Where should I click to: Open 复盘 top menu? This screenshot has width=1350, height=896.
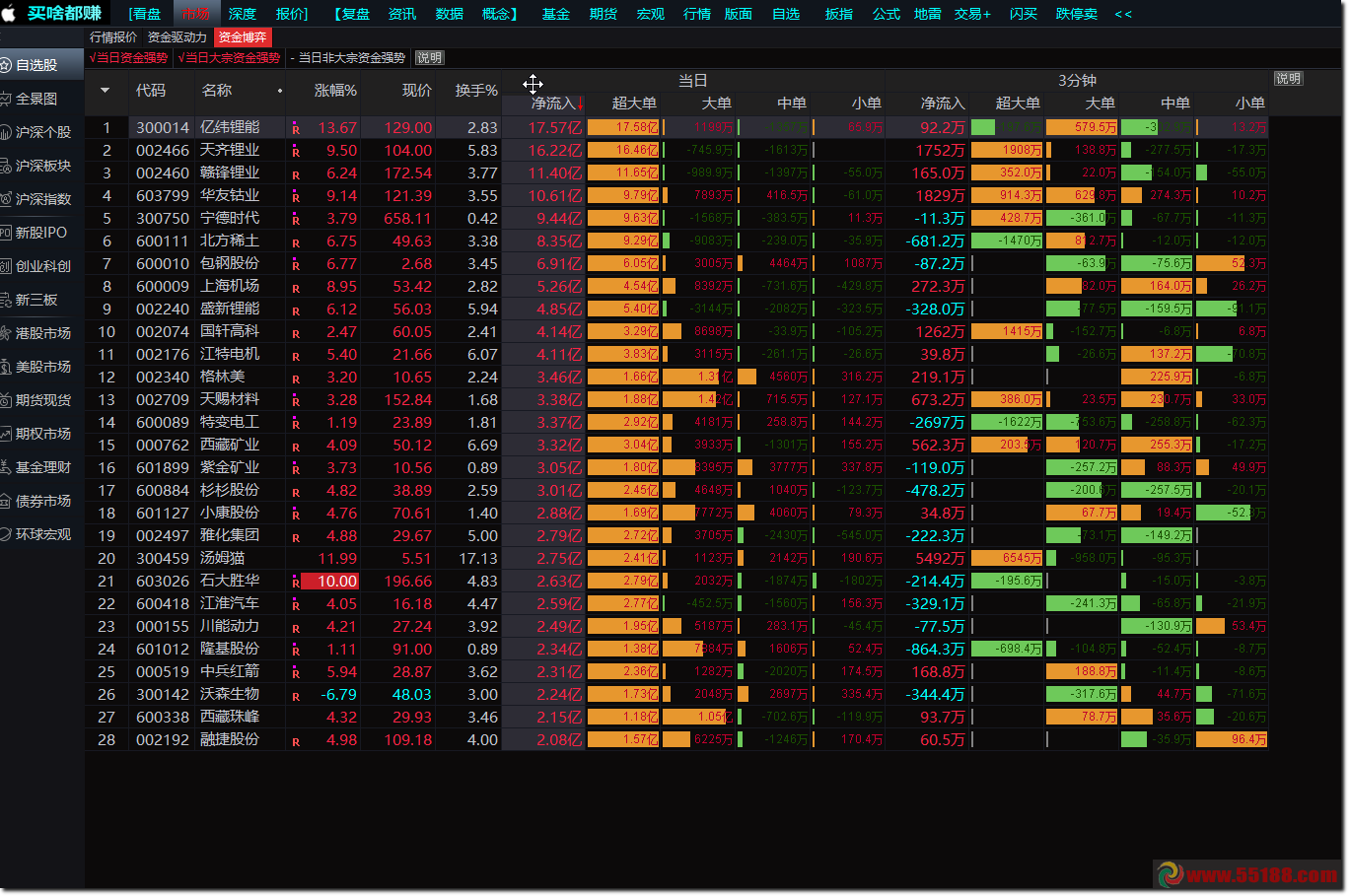click(x=352, y=14)
